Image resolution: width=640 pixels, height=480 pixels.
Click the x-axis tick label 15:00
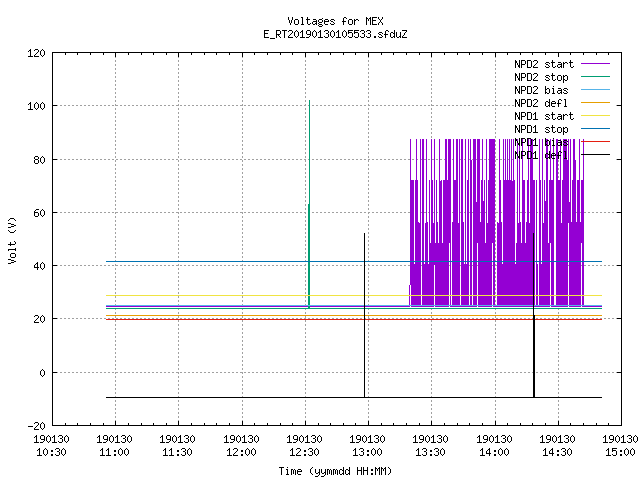point(620,452)
